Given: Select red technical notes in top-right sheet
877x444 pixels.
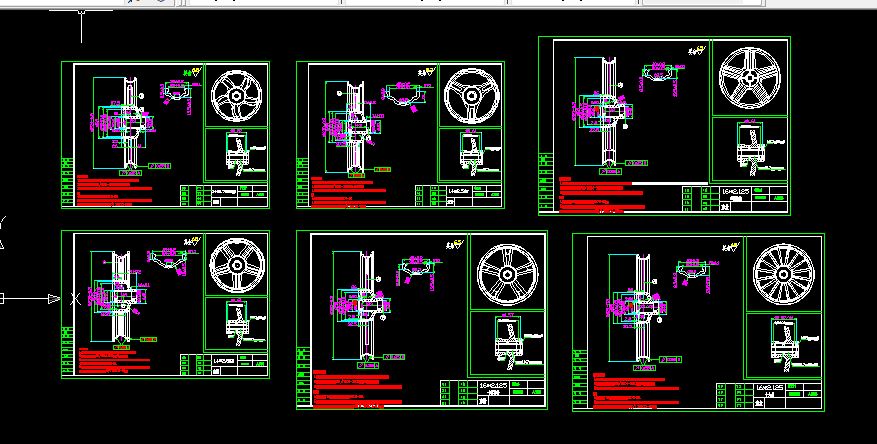Looking at the screenshot, I should tap(601, 195).
